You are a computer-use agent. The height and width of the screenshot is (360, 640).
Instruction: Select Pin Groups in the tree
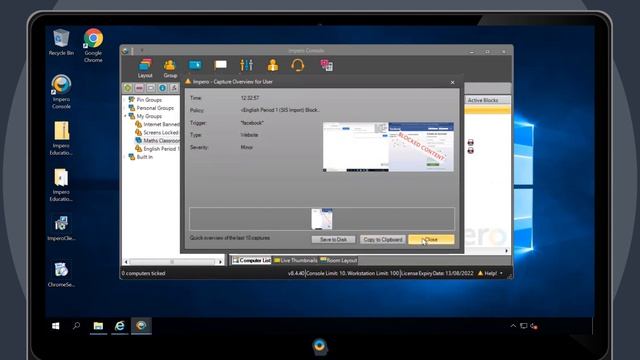(149, 100)
